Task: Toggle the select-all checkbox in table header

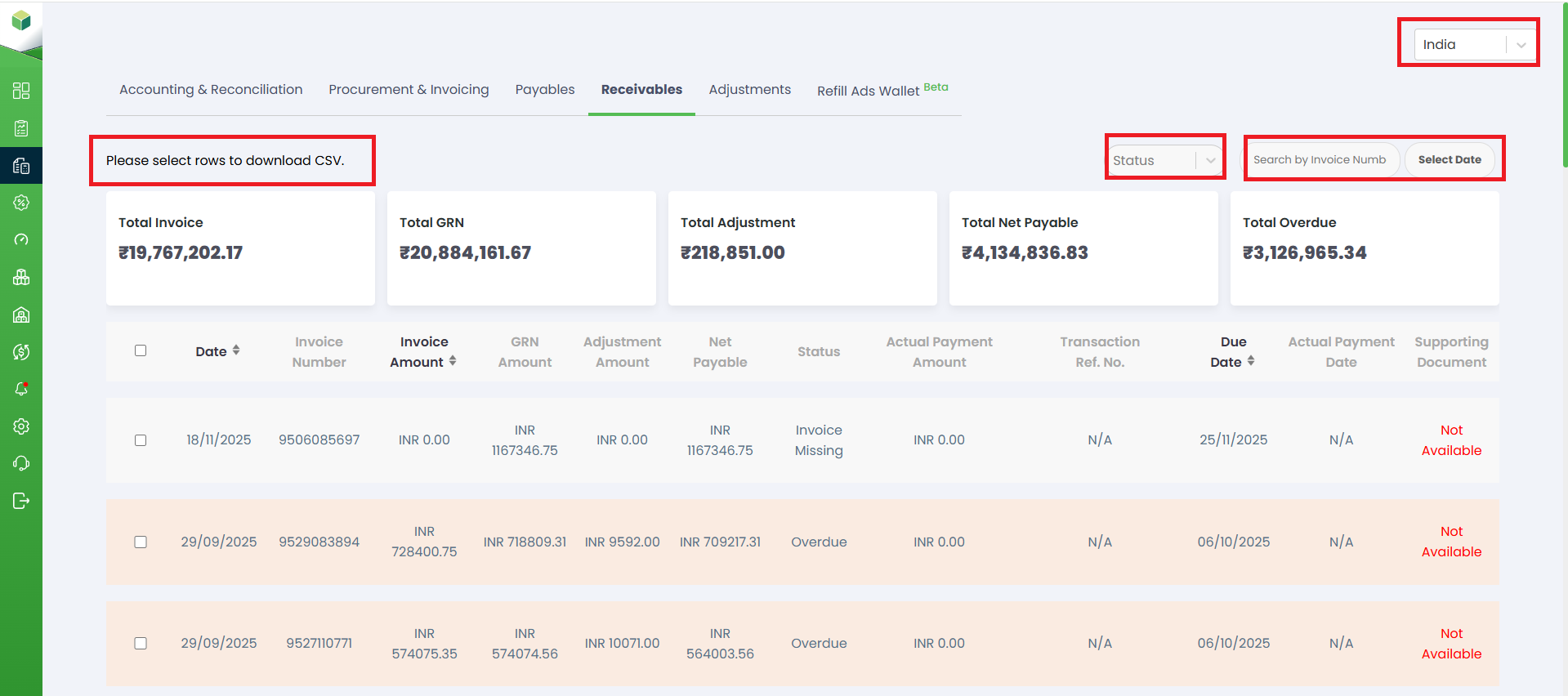Action: tap(141, 350)
